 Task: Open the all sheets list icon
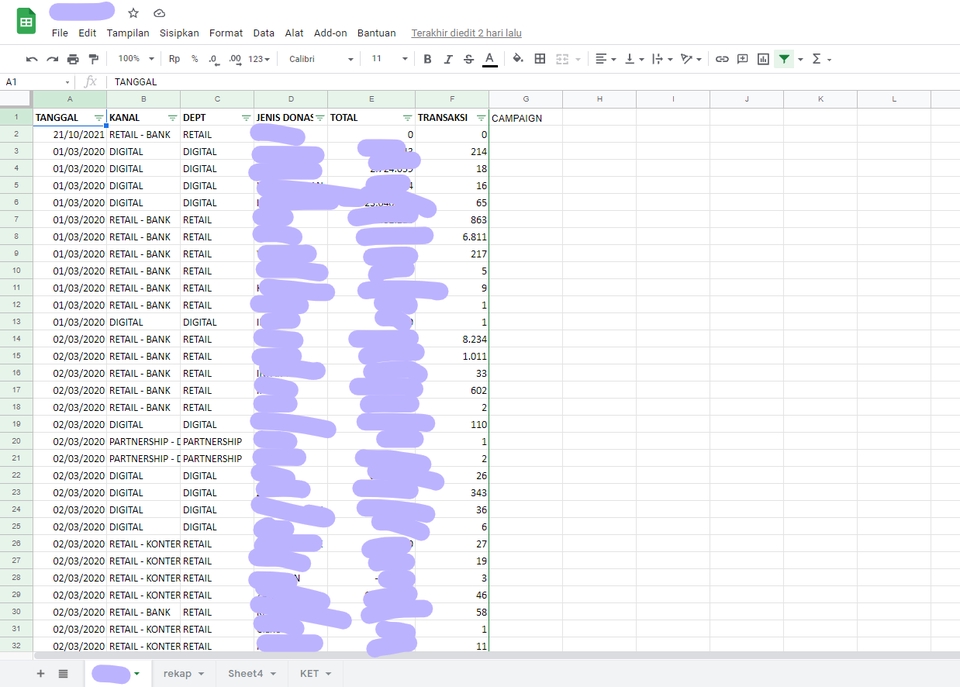63,674
